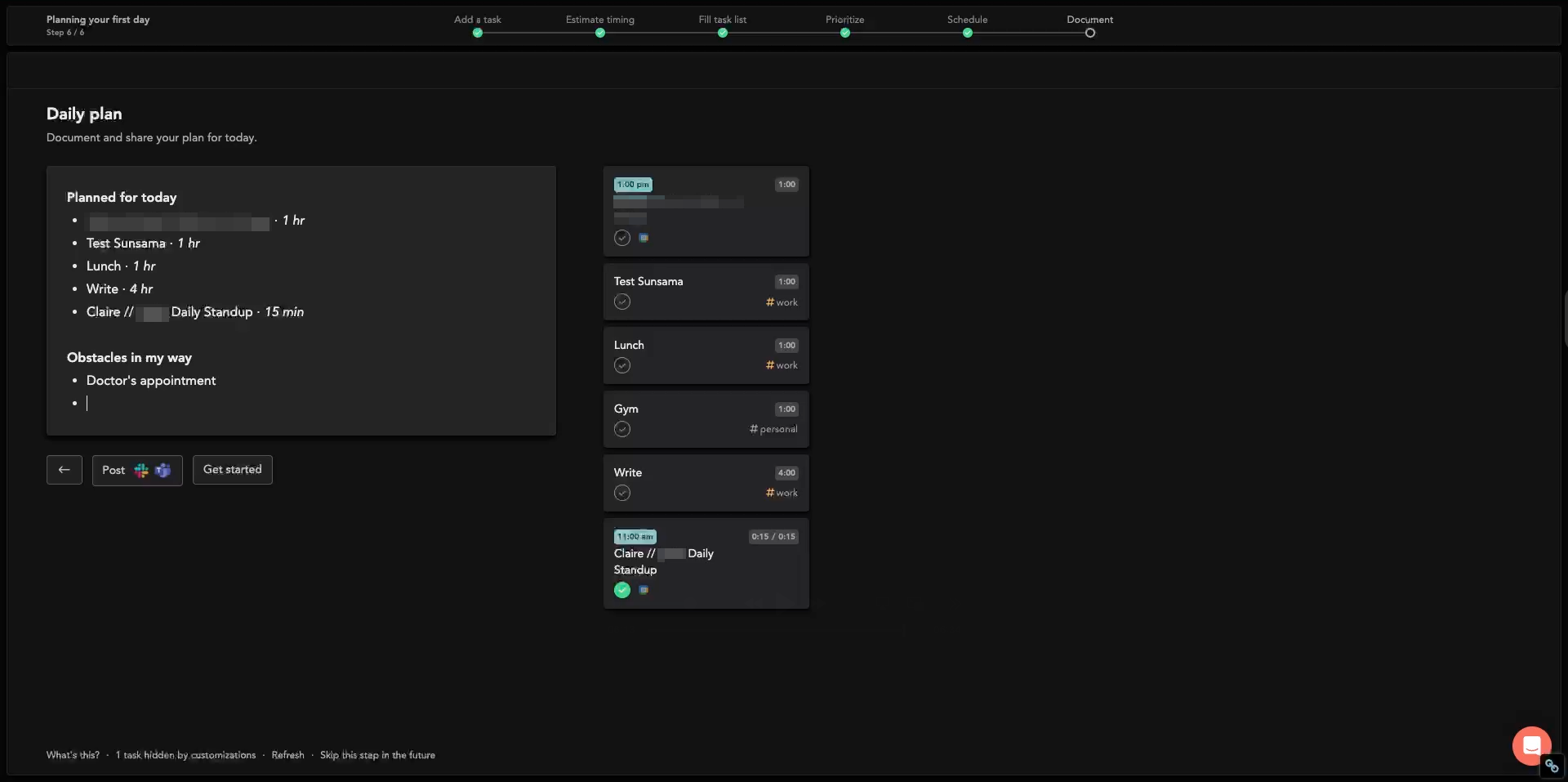Viewport: 1568px width, 782px height.
Task: Go to the Prioritize step
Action: [x=845, y=25]
